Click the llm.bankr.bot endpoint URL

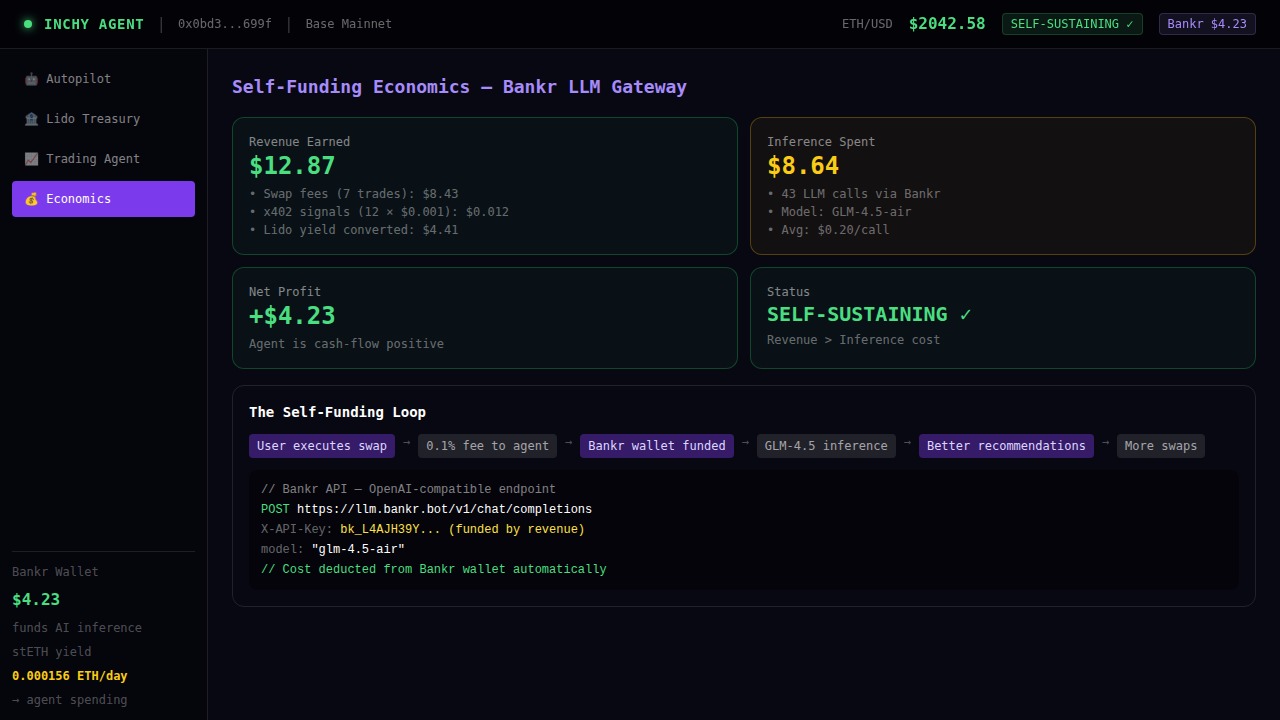pos(444,510)
